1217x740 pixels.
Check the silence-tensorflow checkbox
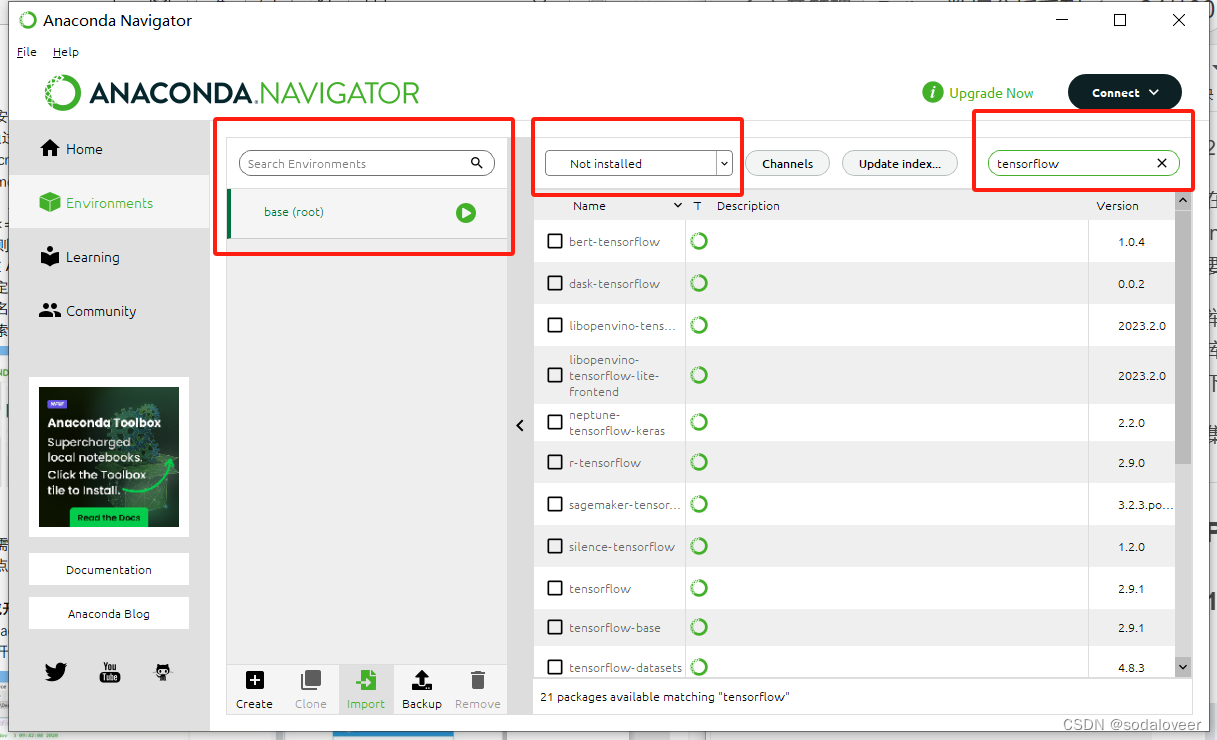click(555, 546)
